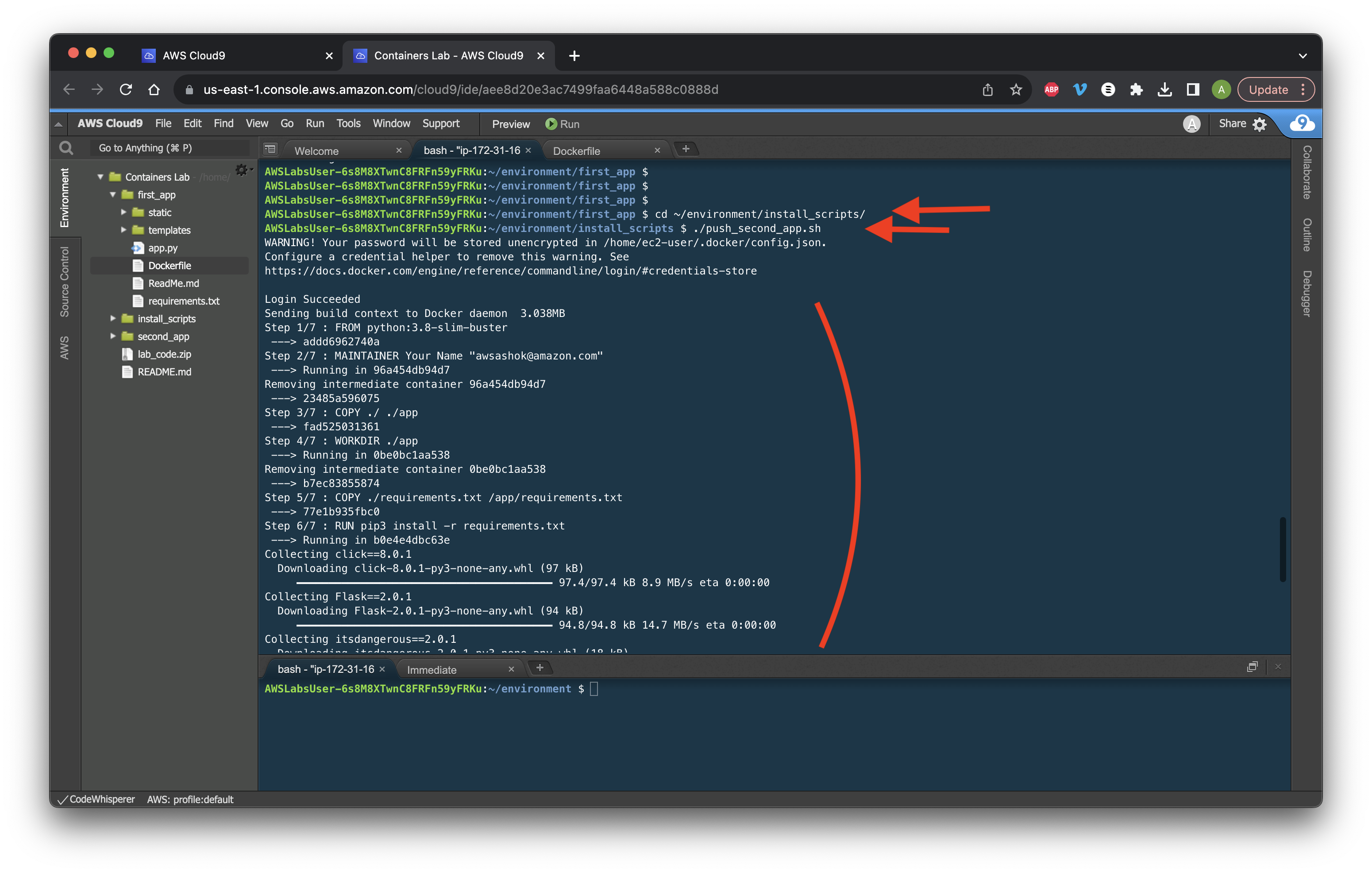The height and width of the screenshot is (873, 1372).
Task: Open the Support menu
Action: (x=440, y=124)
